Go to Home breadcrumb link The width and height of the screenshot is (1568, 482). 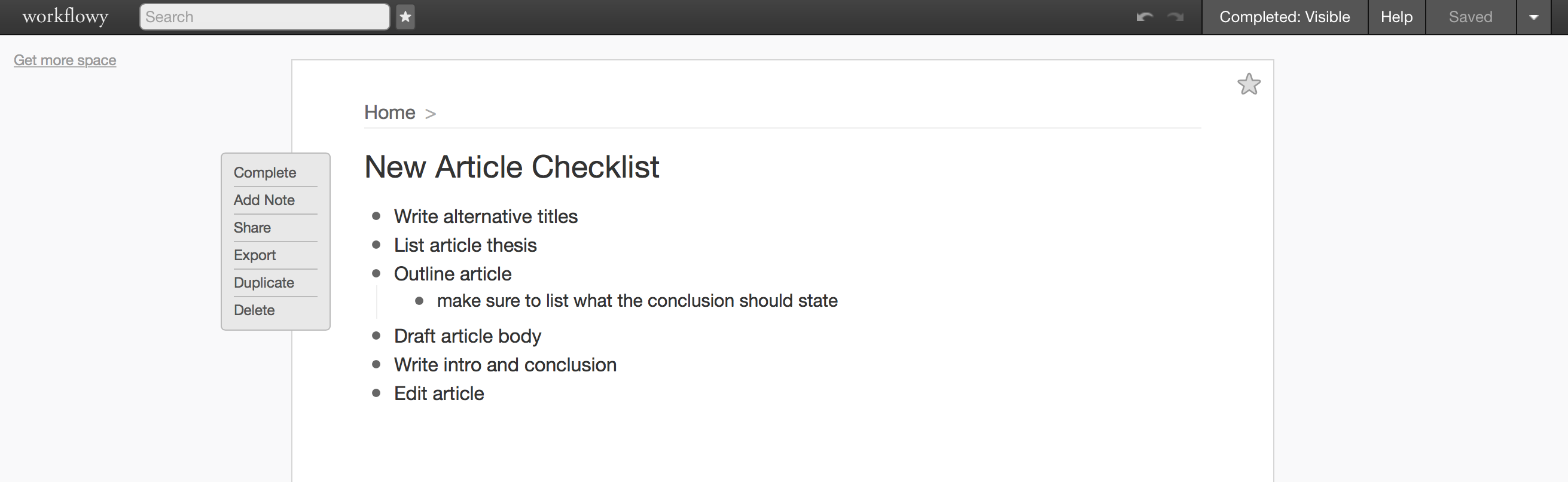point(389,112)
